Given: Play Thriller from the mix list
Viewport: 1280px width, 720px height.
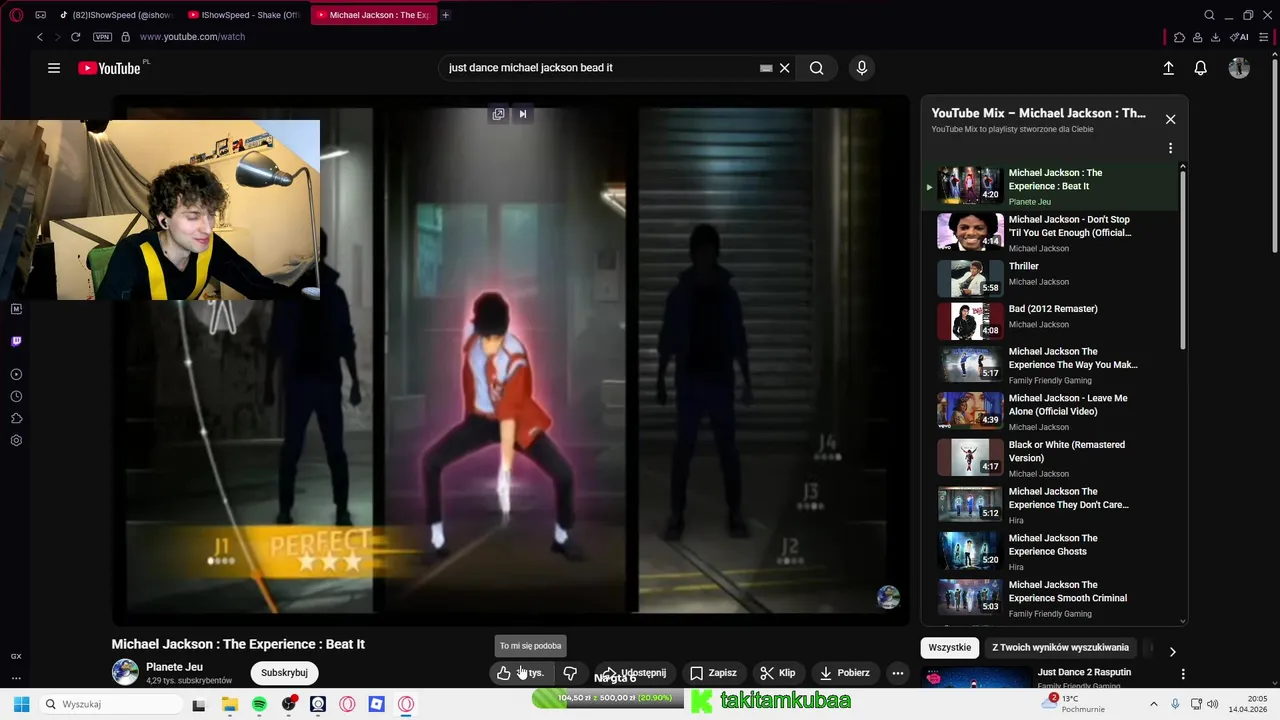Looking at the screenshot, I should click(1050, 278).
